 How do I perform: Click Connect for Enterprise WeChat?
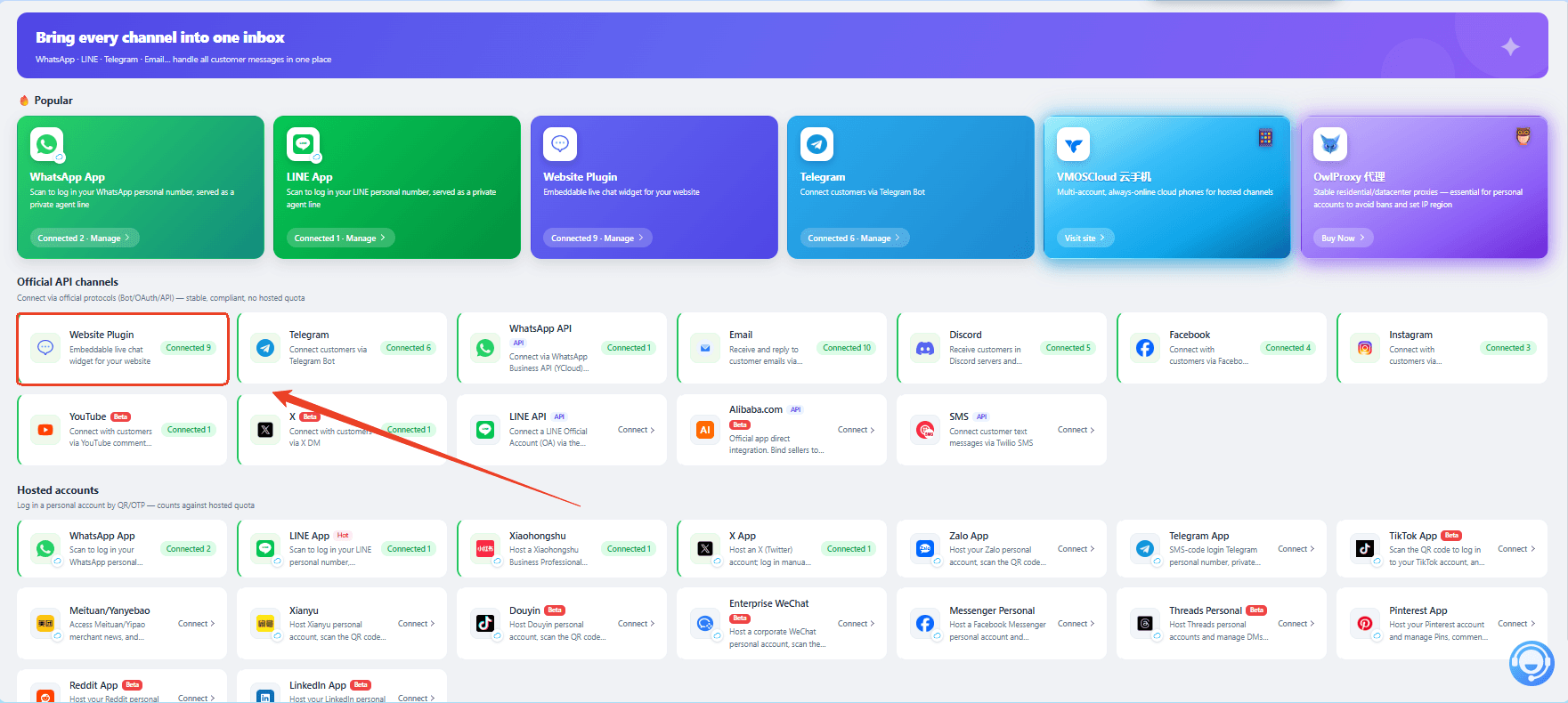point(857,624)
